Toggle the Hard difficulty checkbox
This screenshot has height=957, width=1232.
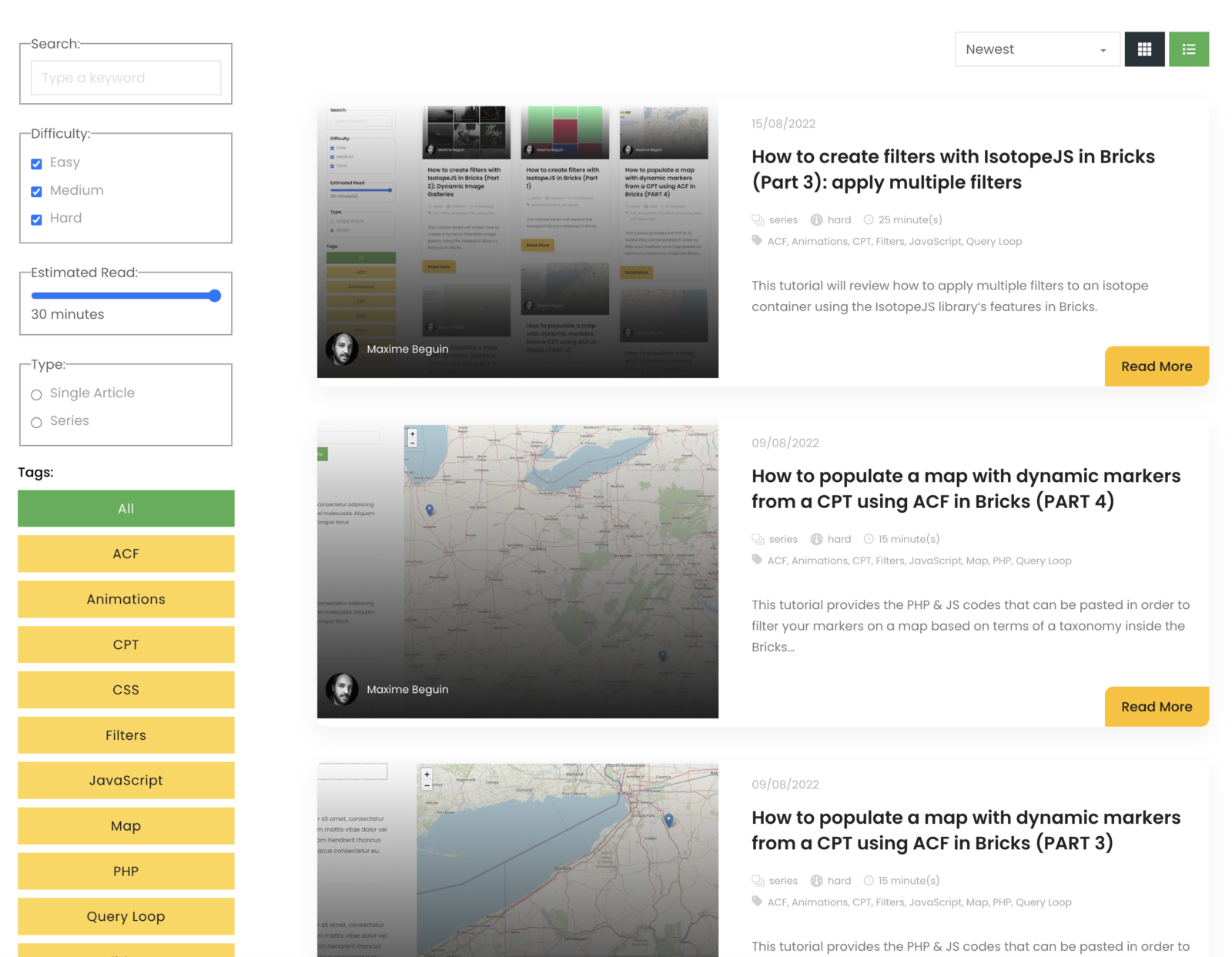click(x=36, y=219)
